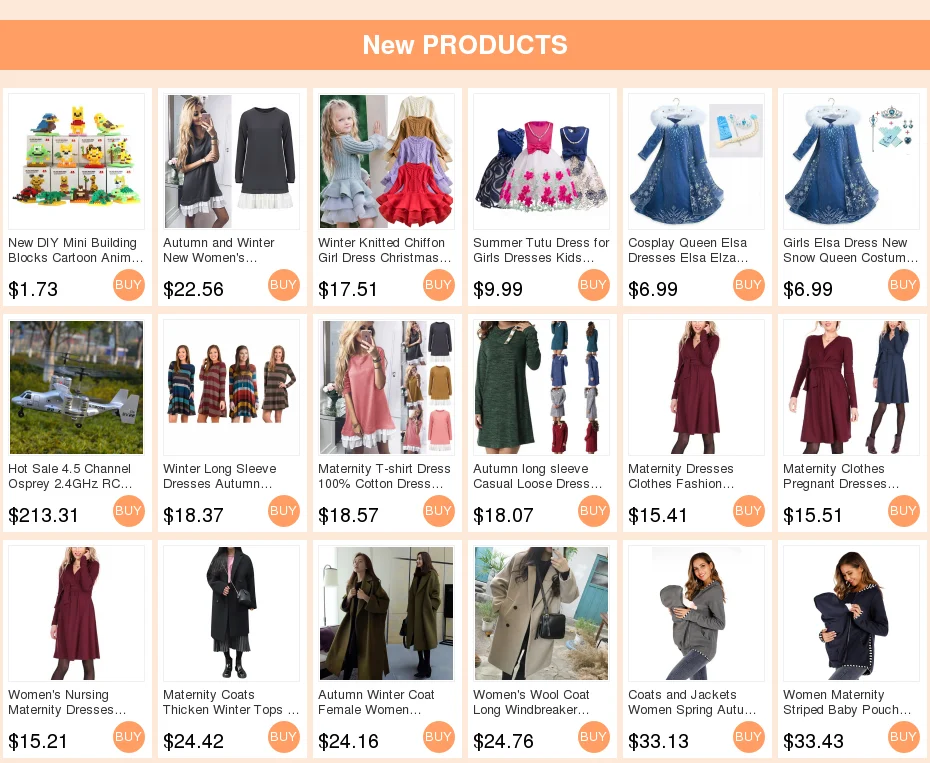Open the Maternity T-shirt Dress 100% Cotton link
The image size is (930, 763).
[x=384, y=476]
